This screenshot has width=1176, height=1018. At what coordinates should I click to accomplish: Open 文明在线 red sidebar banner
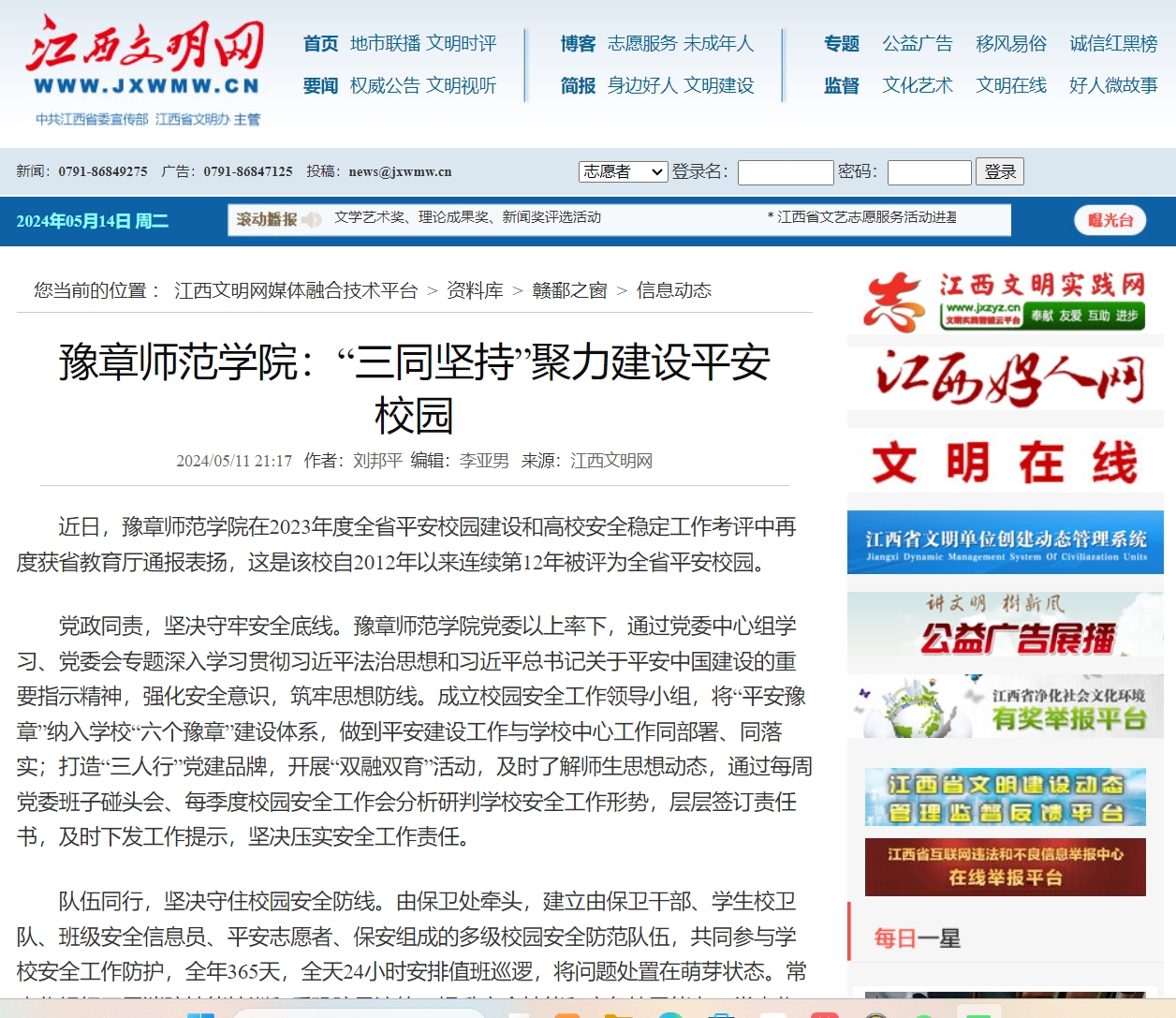click(x=1006, y=462)
